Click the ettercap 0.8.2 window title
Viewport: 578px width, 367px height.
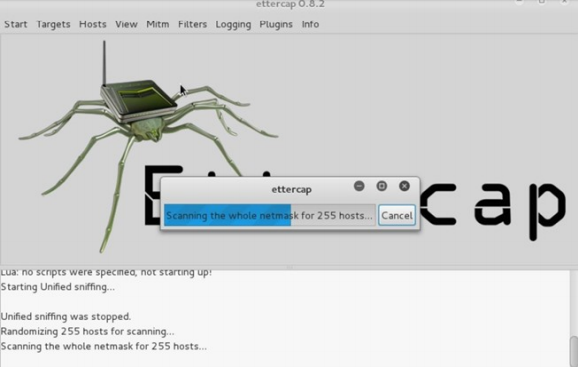290,4
